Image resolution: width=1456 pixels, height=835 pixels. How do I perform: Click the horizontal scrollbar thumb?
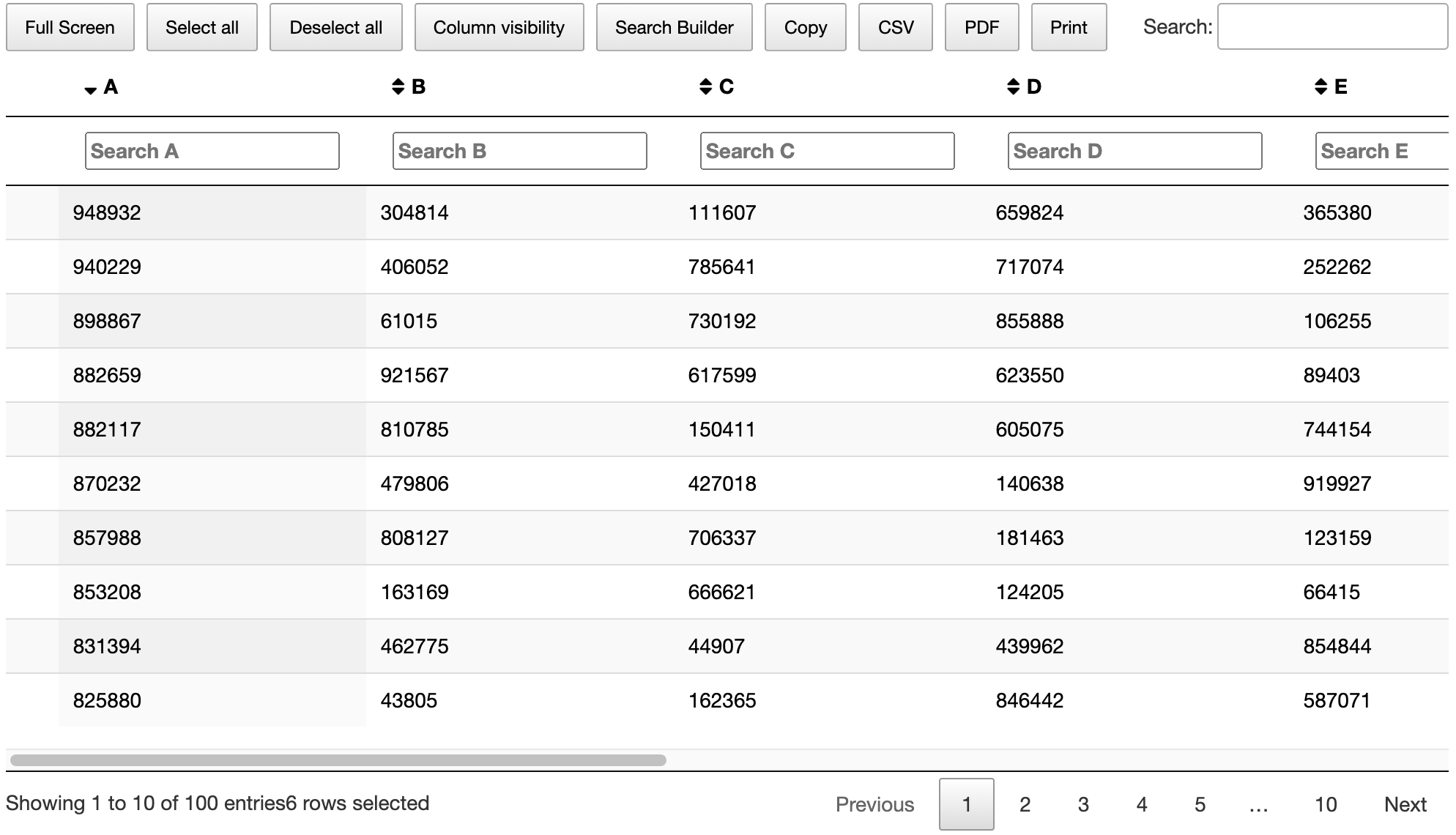[338, 760]
